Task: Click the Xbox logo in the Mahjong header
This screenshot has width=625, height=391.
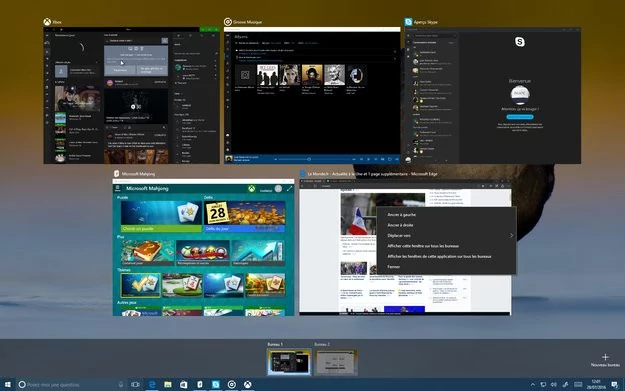Action: tap(252, 189)
